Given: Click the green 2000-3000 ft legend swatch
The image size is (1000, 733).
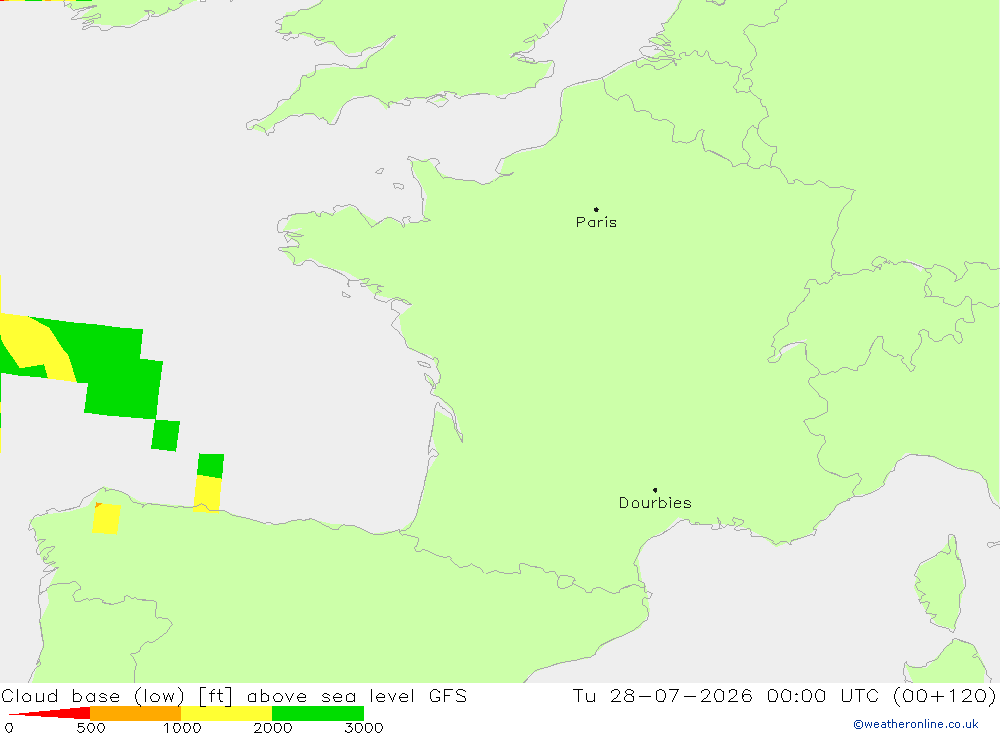Looking at the screenshot, I should 318,713.
